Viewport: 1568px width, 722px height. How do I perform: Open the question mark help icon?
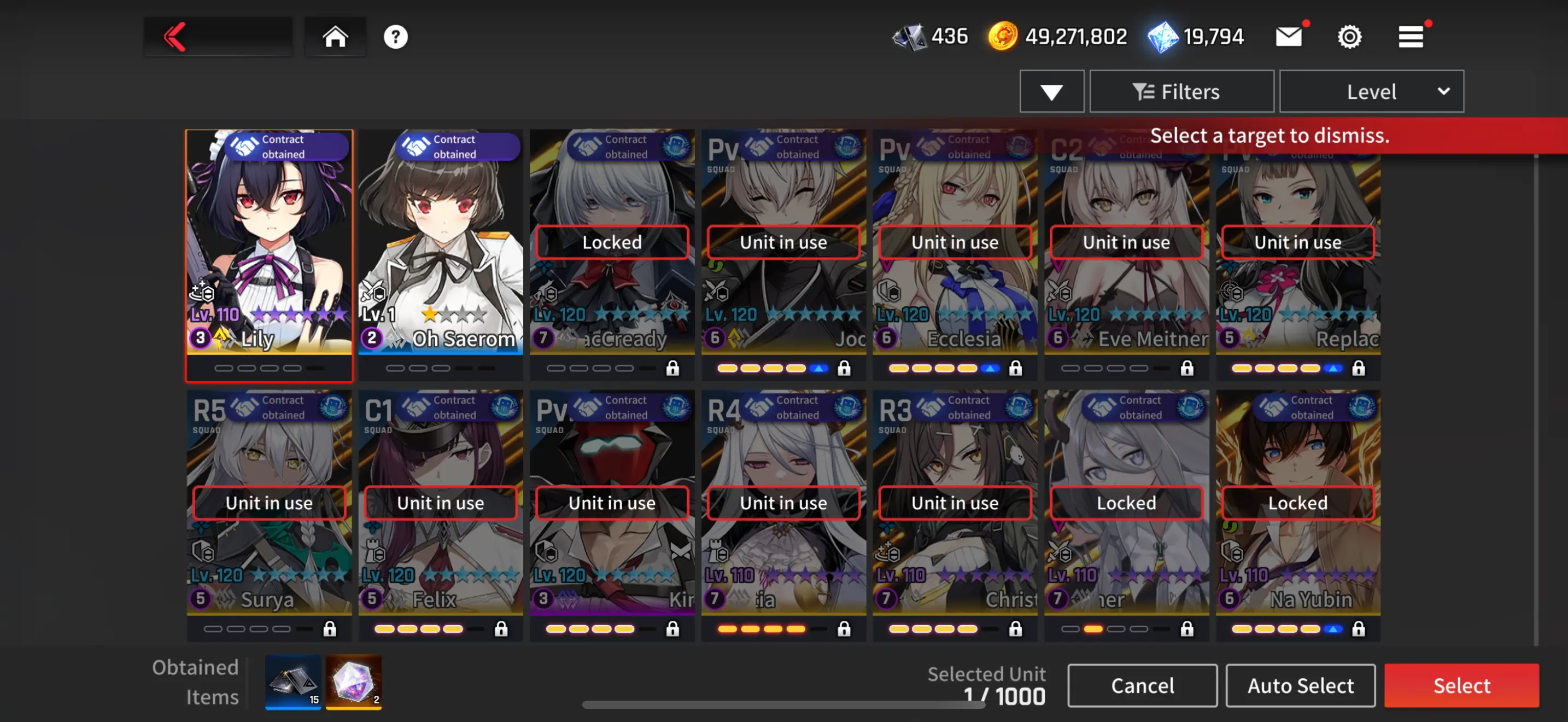click(x=395, y=37)
